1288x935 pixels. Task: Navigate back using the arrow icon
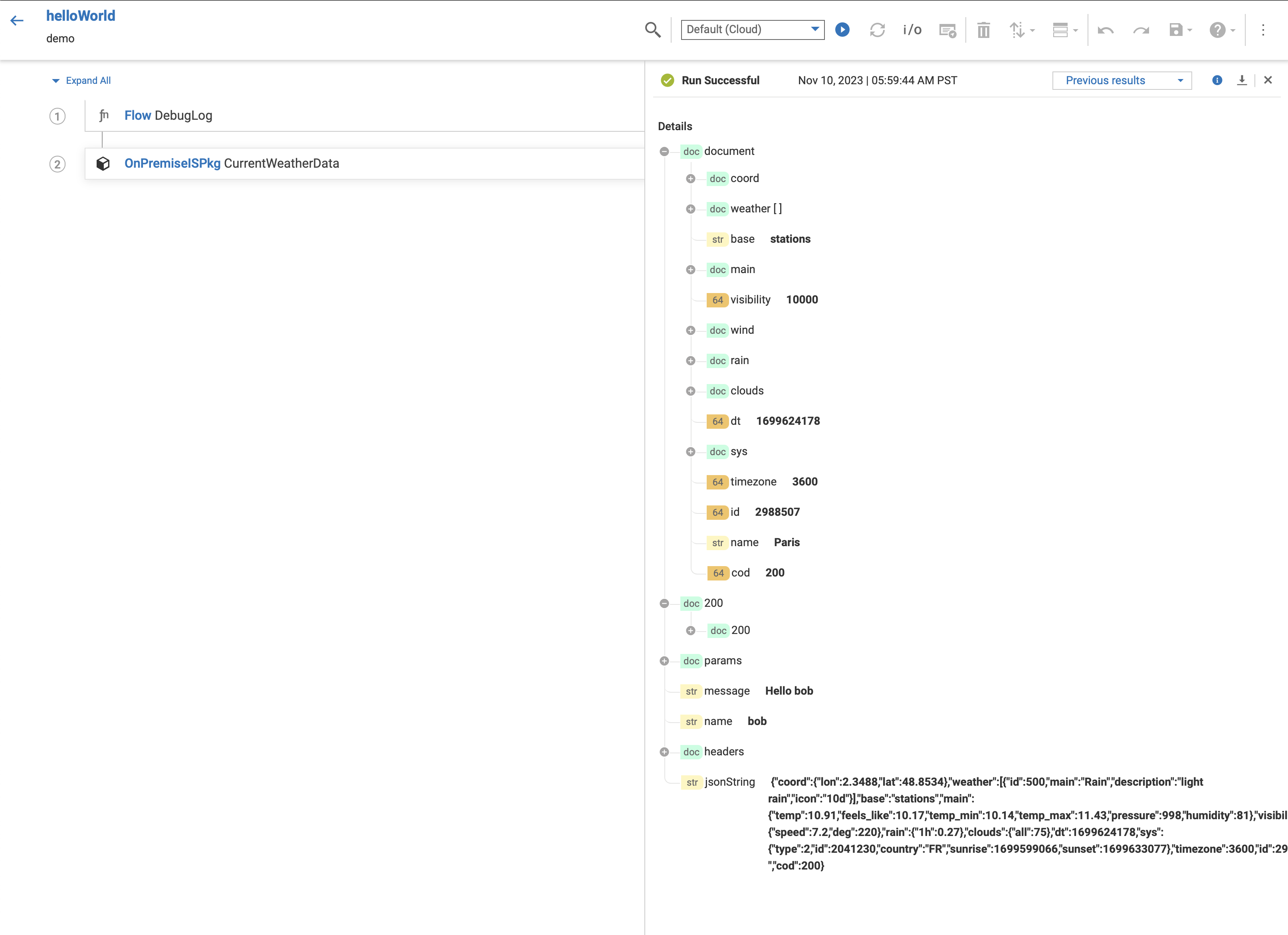[x=17, y=20]
